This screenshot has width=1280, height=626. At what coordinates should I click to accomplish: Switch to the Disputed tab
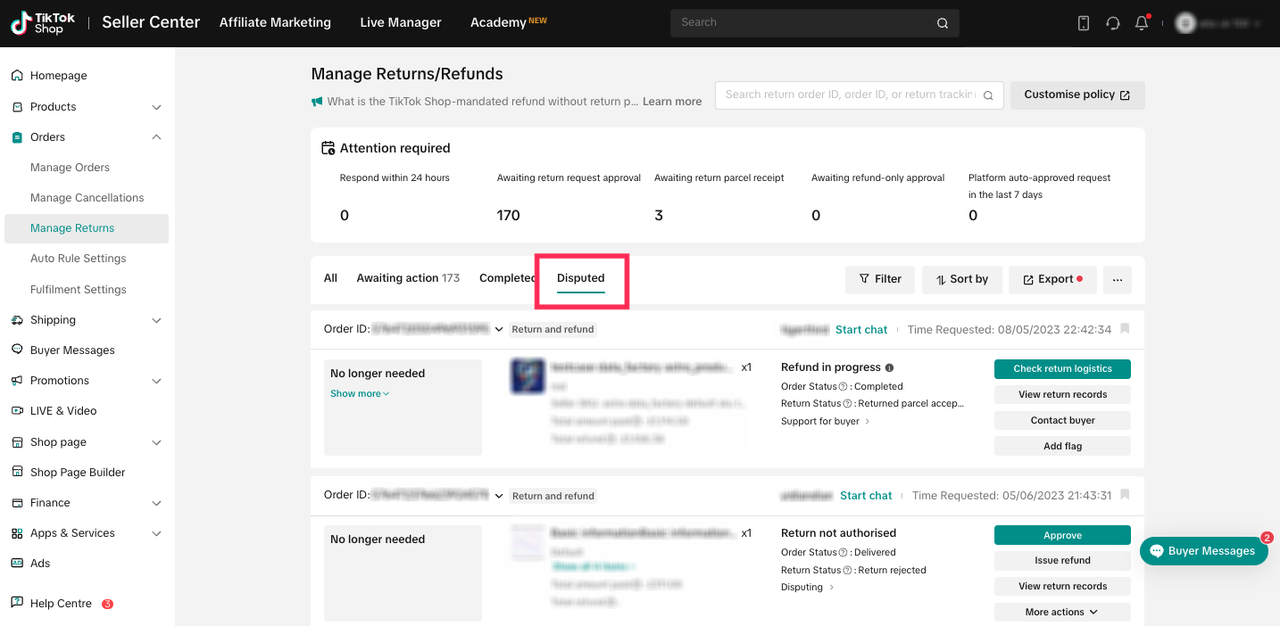click(581, 278)
